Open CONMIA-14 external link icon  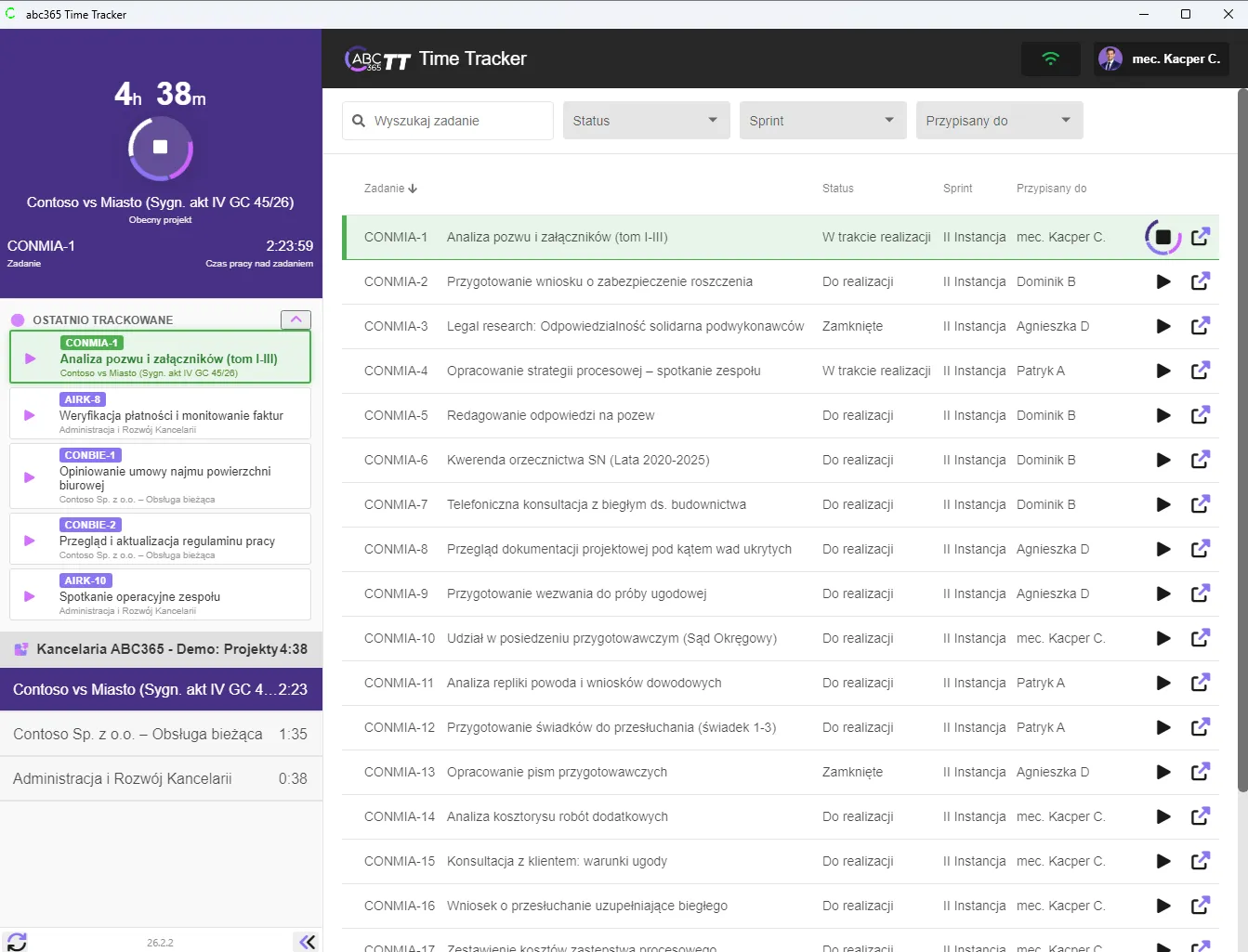1201,815
